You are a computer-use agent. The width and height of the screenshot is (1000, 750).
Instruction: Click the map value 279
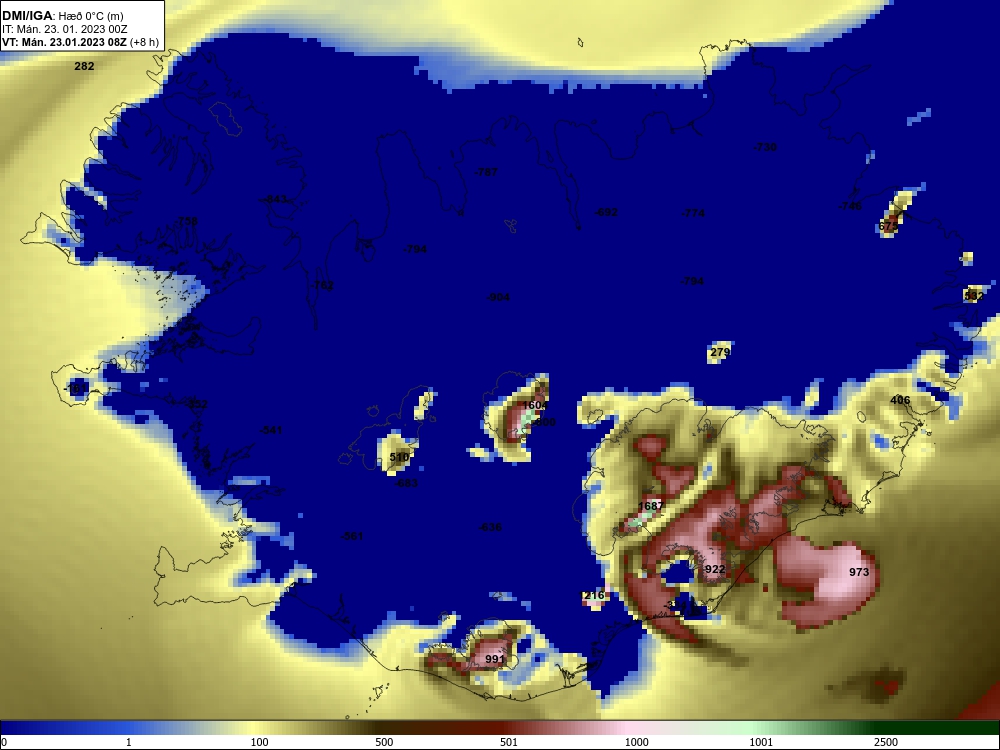(720, 352)
